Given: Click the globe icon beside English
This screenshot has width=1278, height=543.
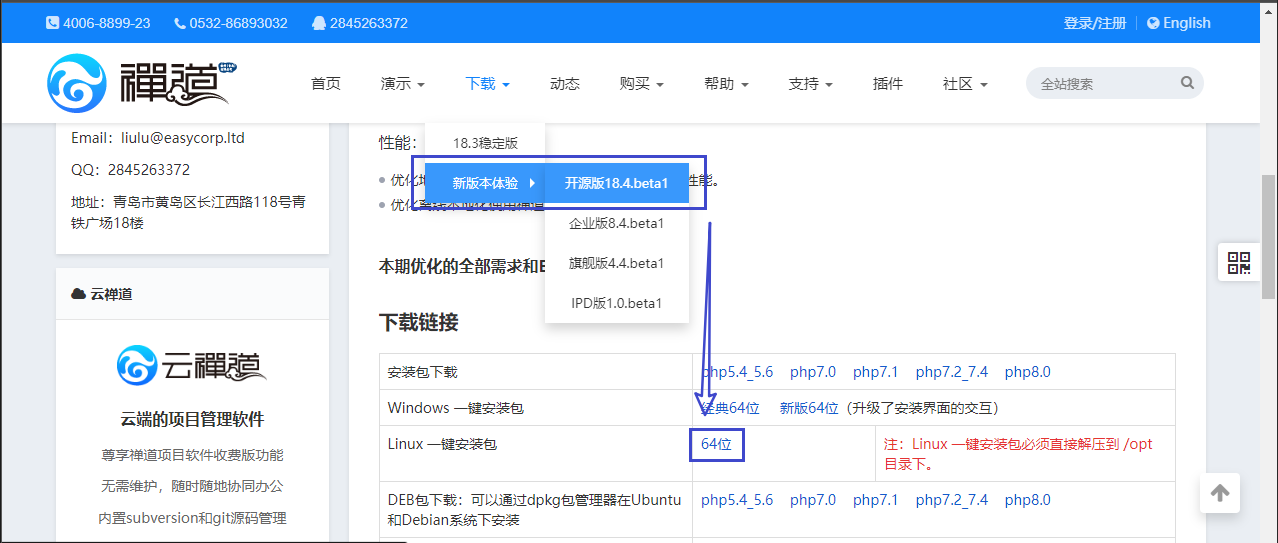Looking at the screenshot, I should tap(1153, 23).
